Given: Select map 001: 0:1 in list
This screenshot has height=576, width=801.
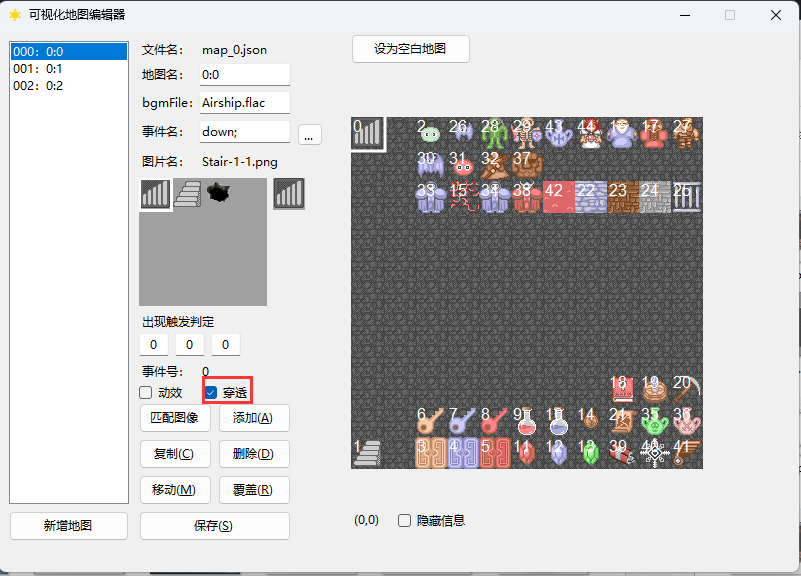Looking at the screenshot, I should coord(69,68).
